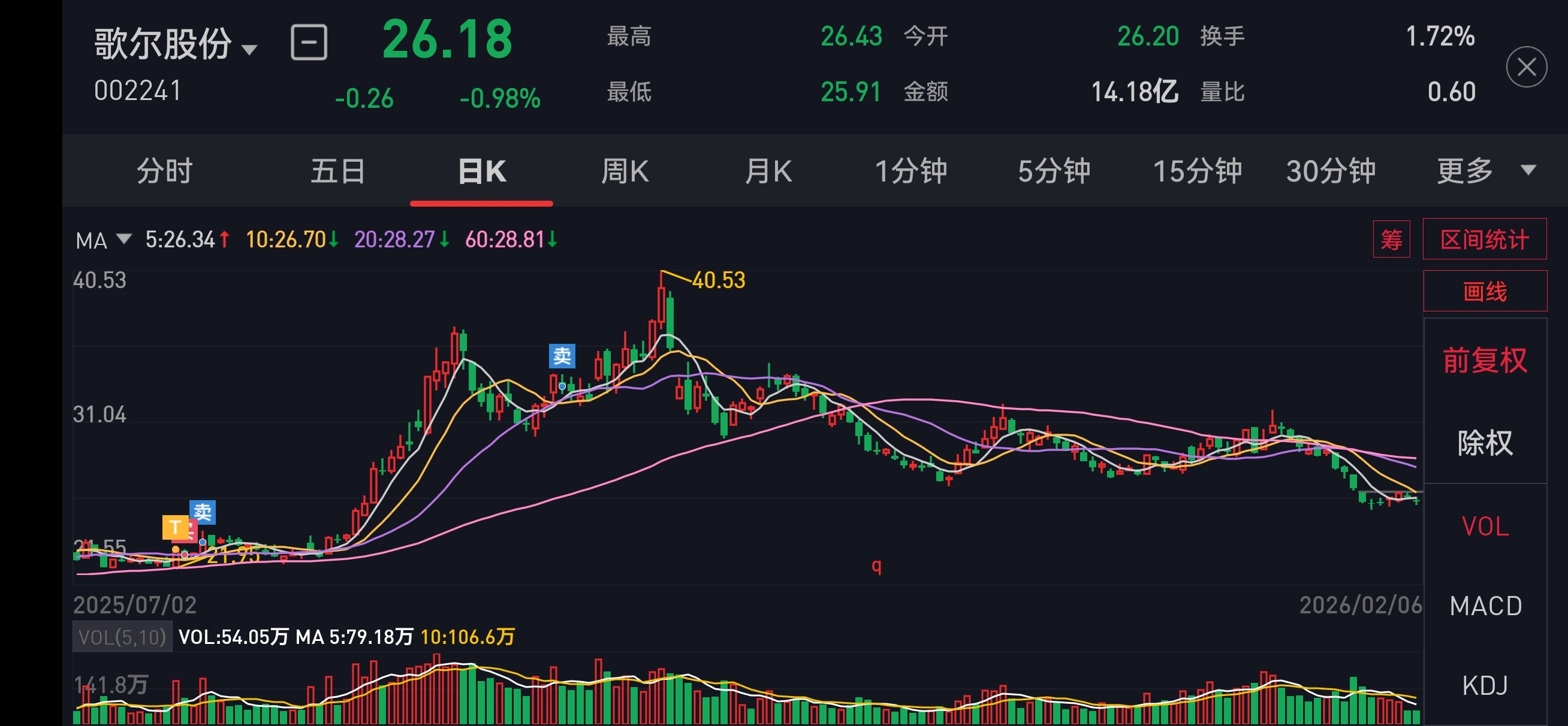The width and height of the screenshot is (1568, 726).
Task: Click the 40.53 high price label
Action: coord(718,280)
